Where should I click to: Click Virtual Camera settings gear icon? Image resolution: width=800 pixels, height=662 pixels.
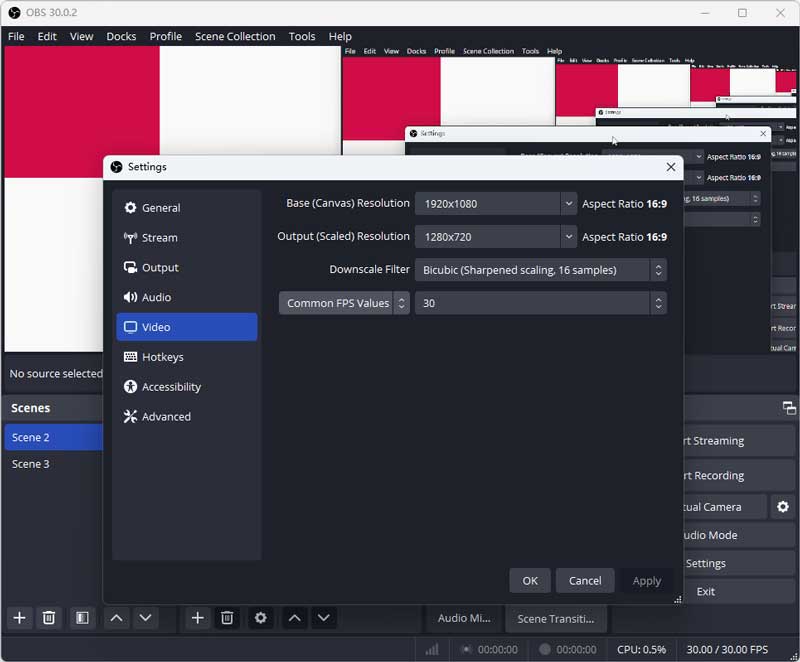point(783,507)
